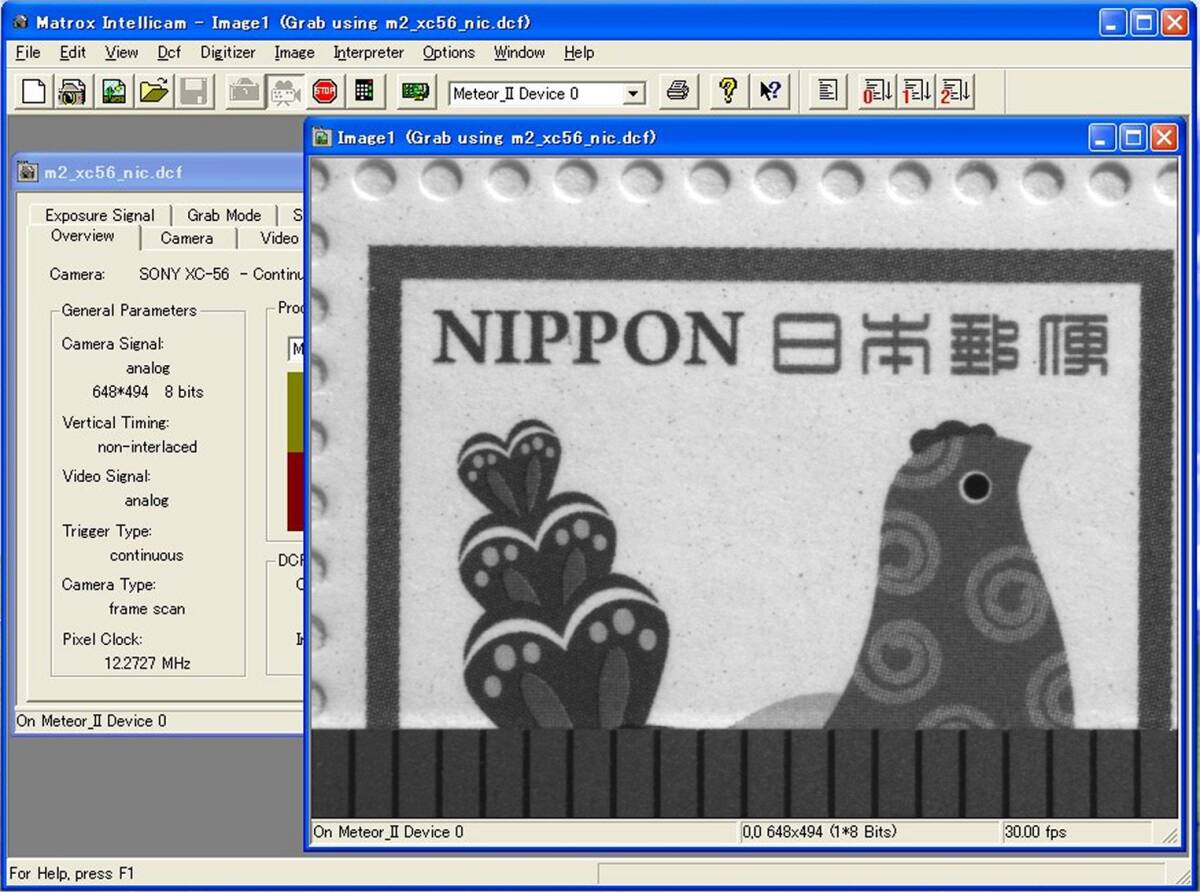Click the 'SONY XC-56' camera name text
Image resolution: width=1200 pixels, height=892 pixels.
(184, 274)
